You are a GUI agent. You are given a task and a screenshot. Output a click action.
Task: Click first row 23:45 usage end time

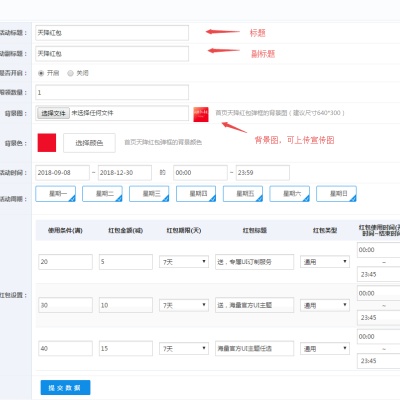tap(379, 275)
